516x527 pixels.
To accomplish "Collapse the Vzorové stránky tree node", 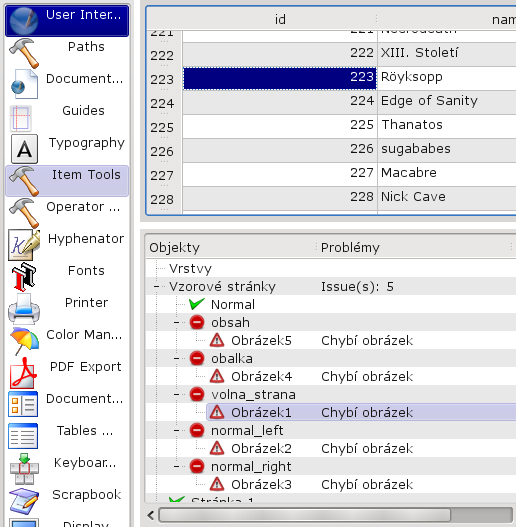I will [156, 287].
